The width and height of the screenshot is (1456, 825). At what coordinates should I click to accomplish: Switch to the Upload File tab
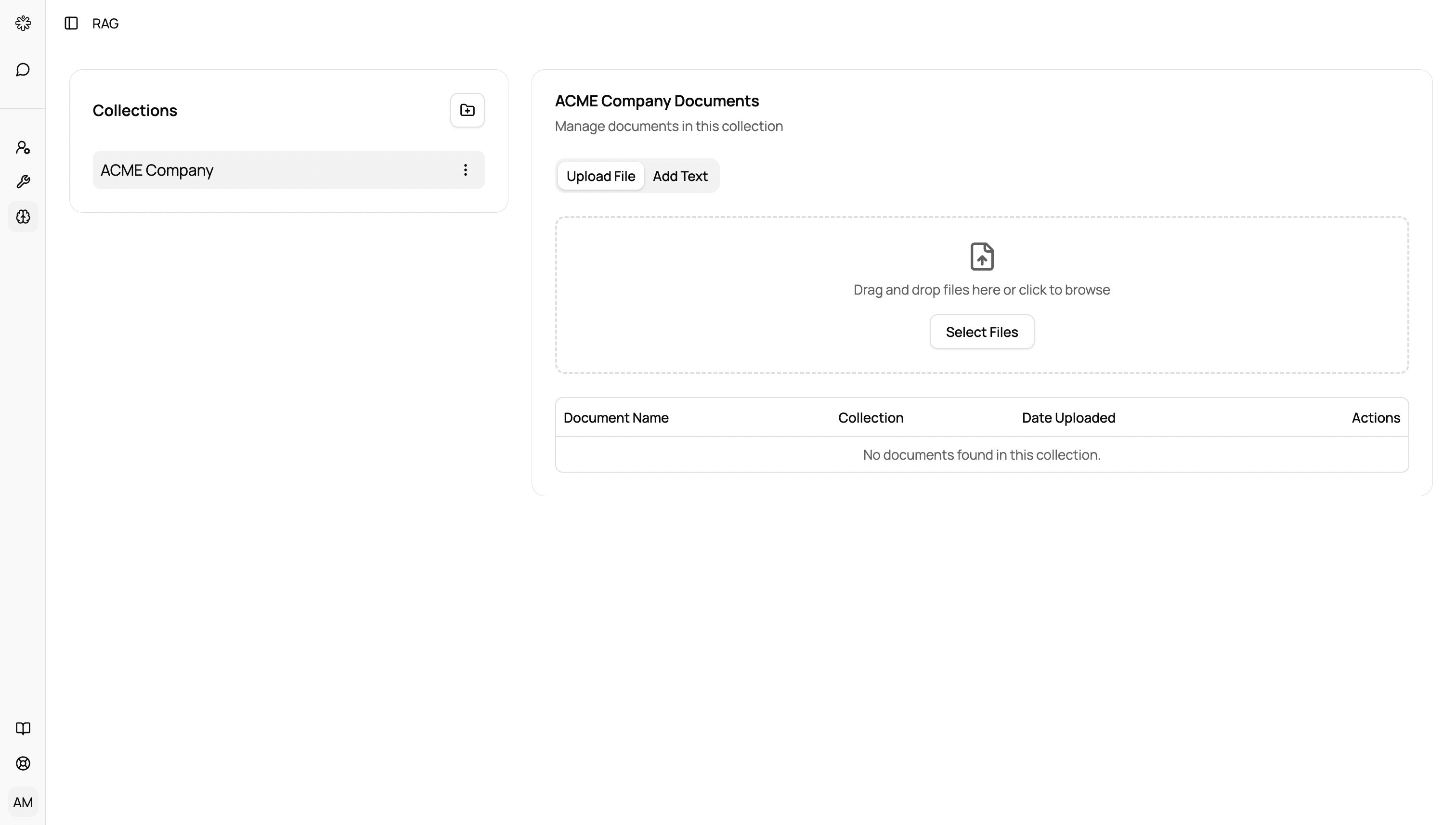pos(600,176)
